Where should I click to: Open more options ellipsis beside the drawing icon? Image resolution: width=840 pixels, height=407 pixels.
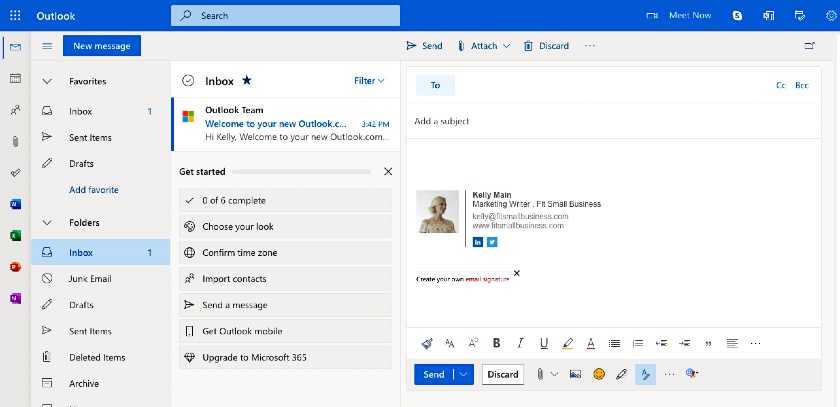(x=669, y=374)
